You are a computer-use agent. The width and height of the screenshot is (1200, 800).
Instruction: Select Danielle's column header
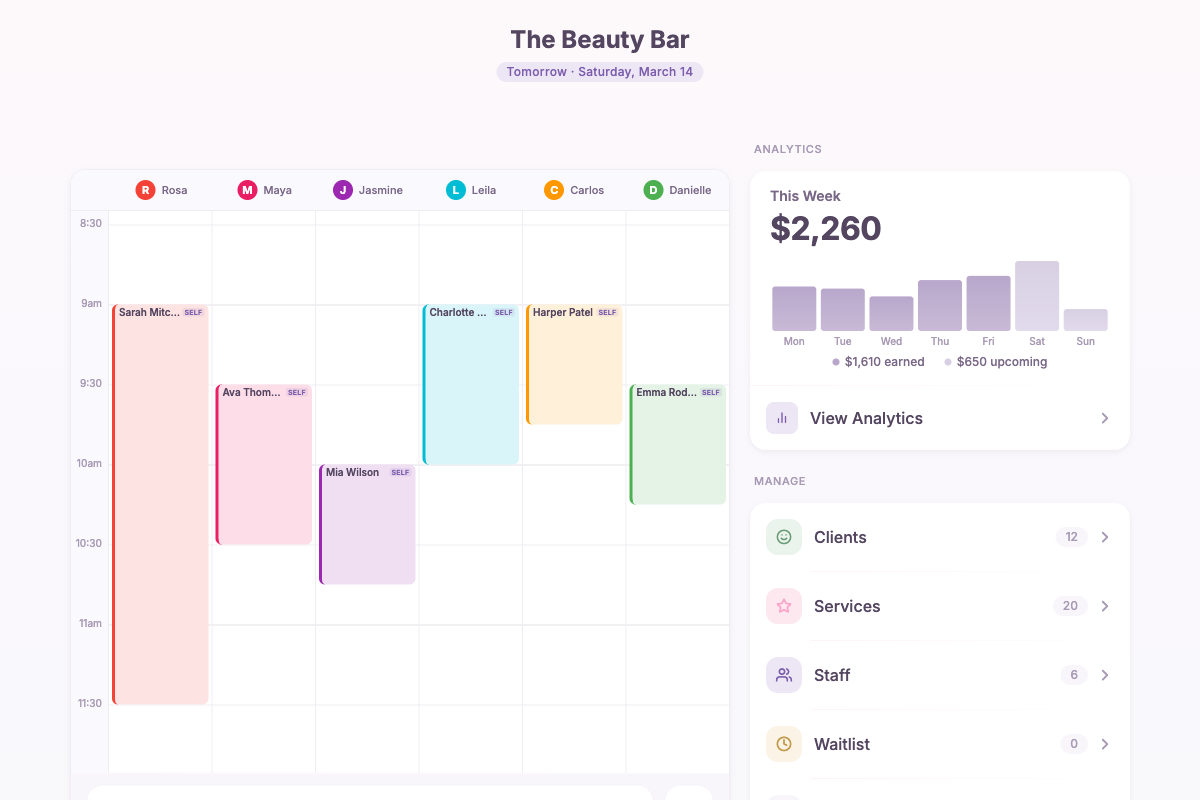(678, 190)
